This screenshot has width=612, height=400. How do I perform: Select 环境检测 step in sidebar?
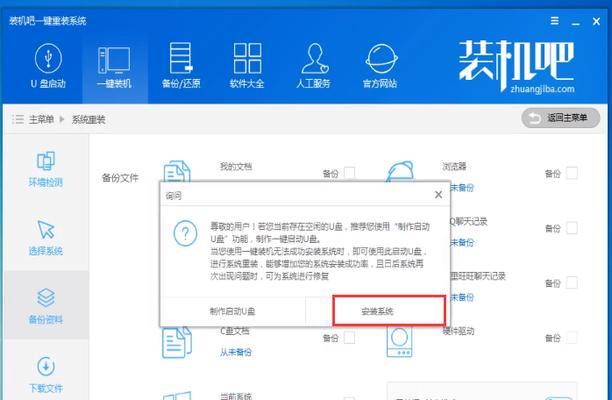[46, 169]
